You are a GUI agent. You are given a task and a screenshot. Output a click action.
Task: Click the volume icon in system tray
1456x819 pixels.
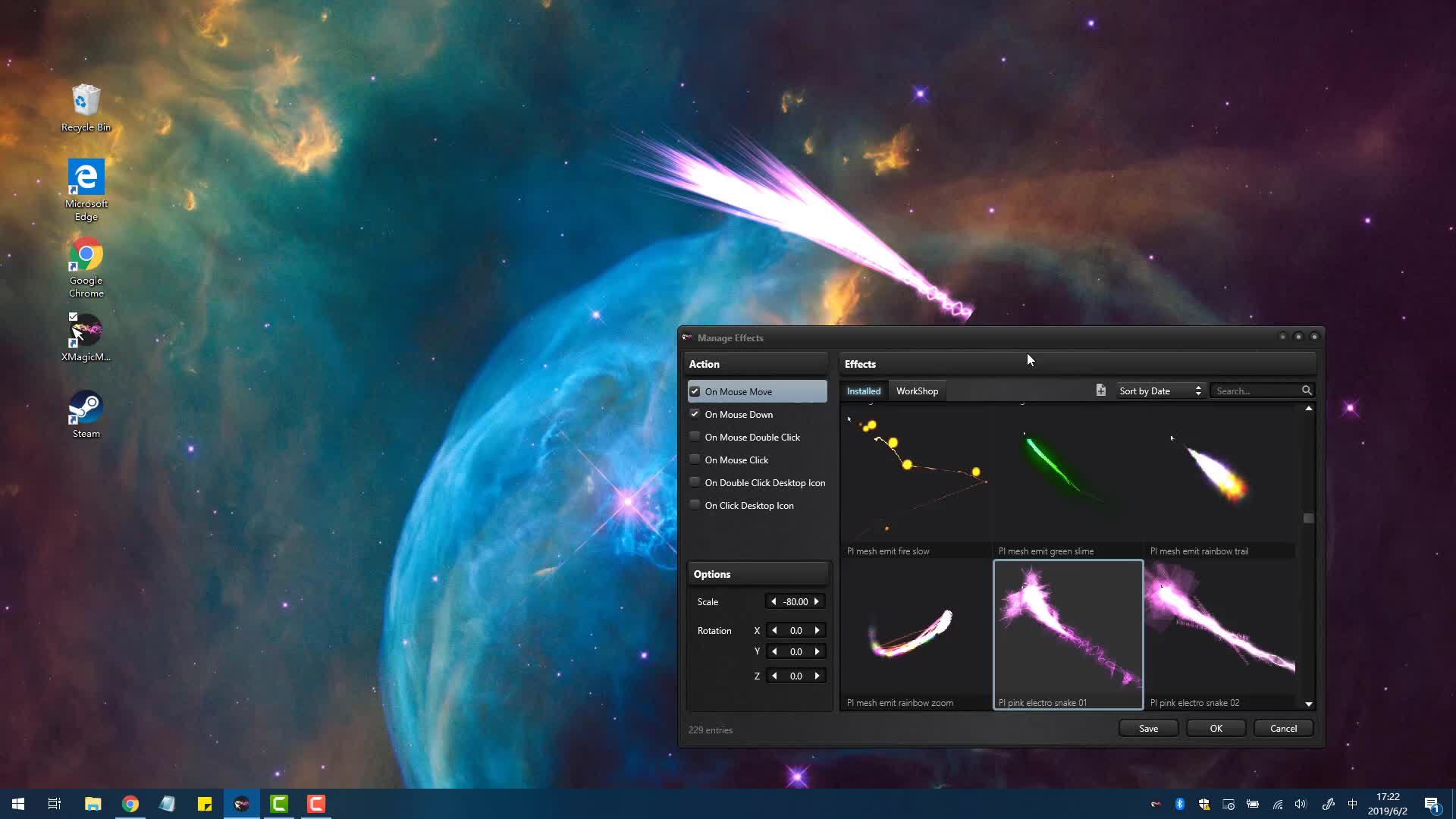(x=1301, y=805)
